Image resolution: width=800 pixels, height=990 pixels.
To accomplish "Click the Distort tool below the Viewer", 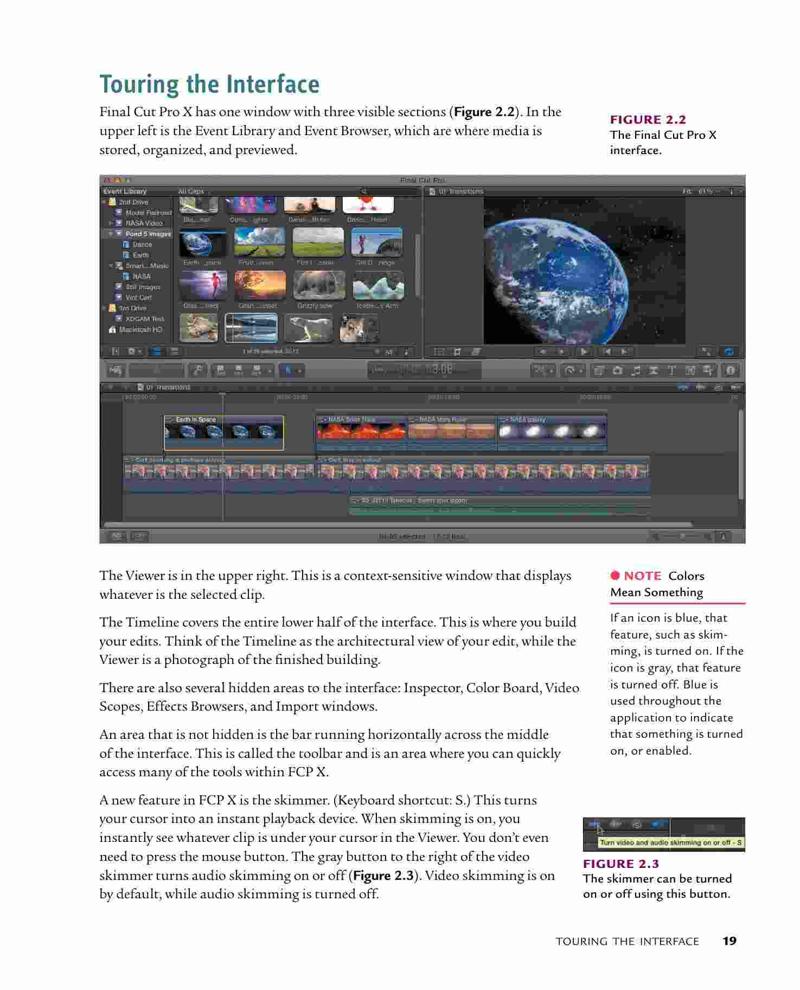I will click(x=475, y=352).
